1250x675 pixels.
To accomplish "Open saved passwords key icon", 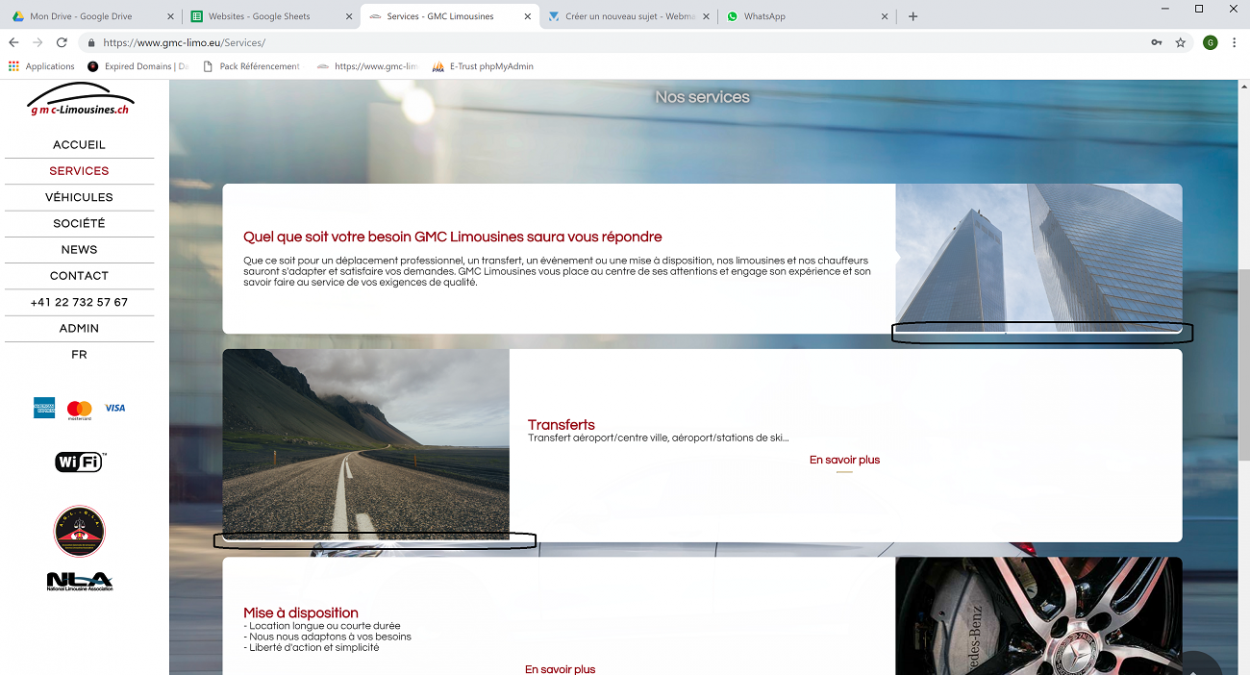I will [x=1156, y=43].
